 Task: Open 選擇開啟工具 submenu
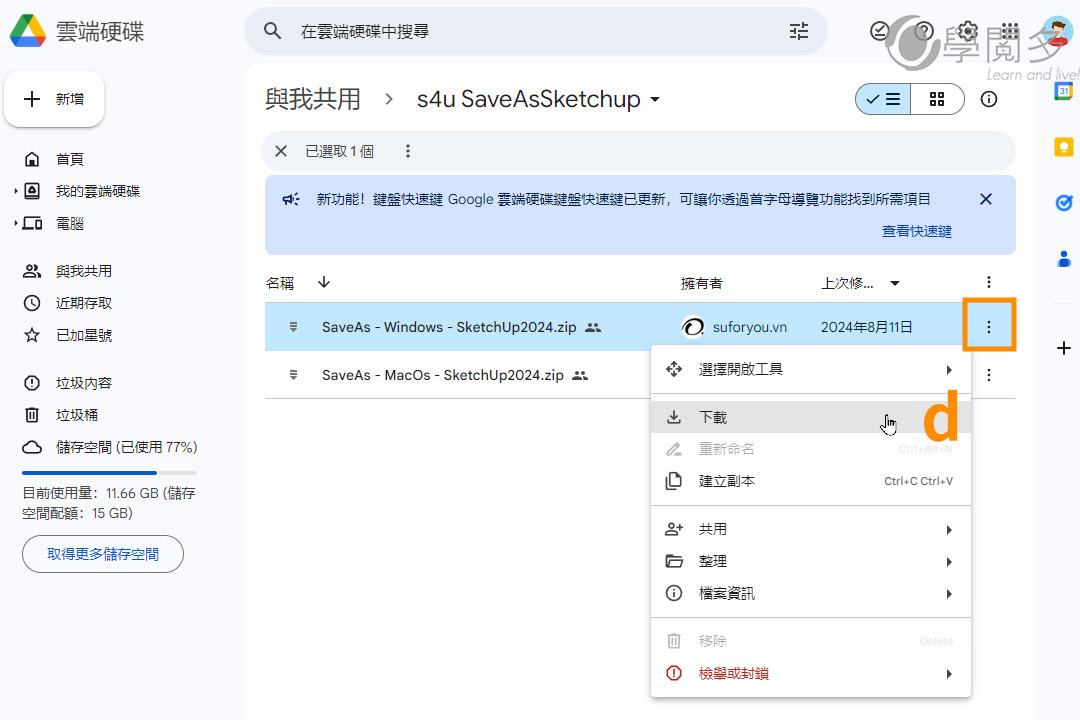[811, 369]
